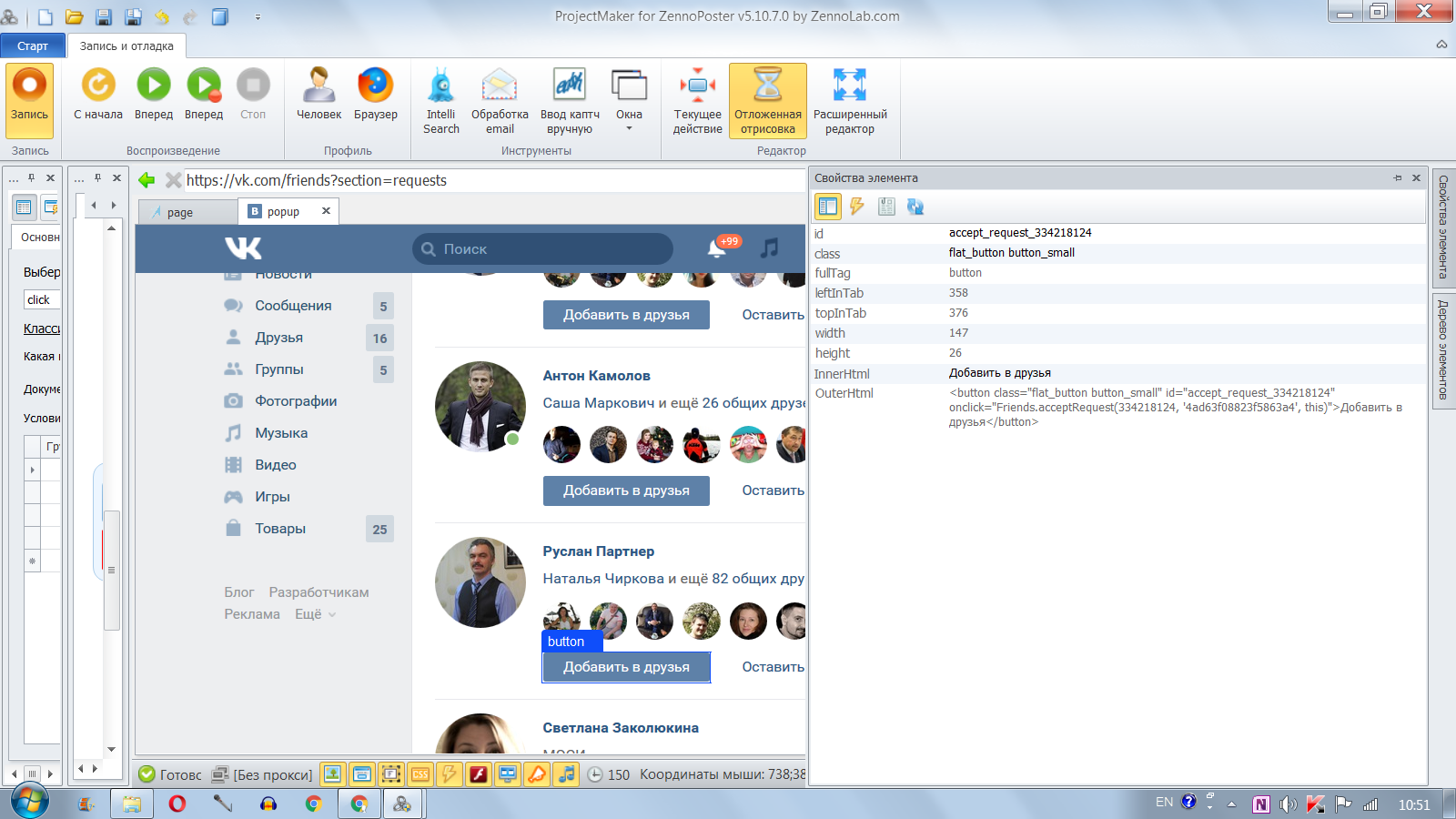Image resolution: width=1456 pixels, height=819 pixels.
Task: Switch to the Старт ribbon tab
Action: [x=33, y=45]
